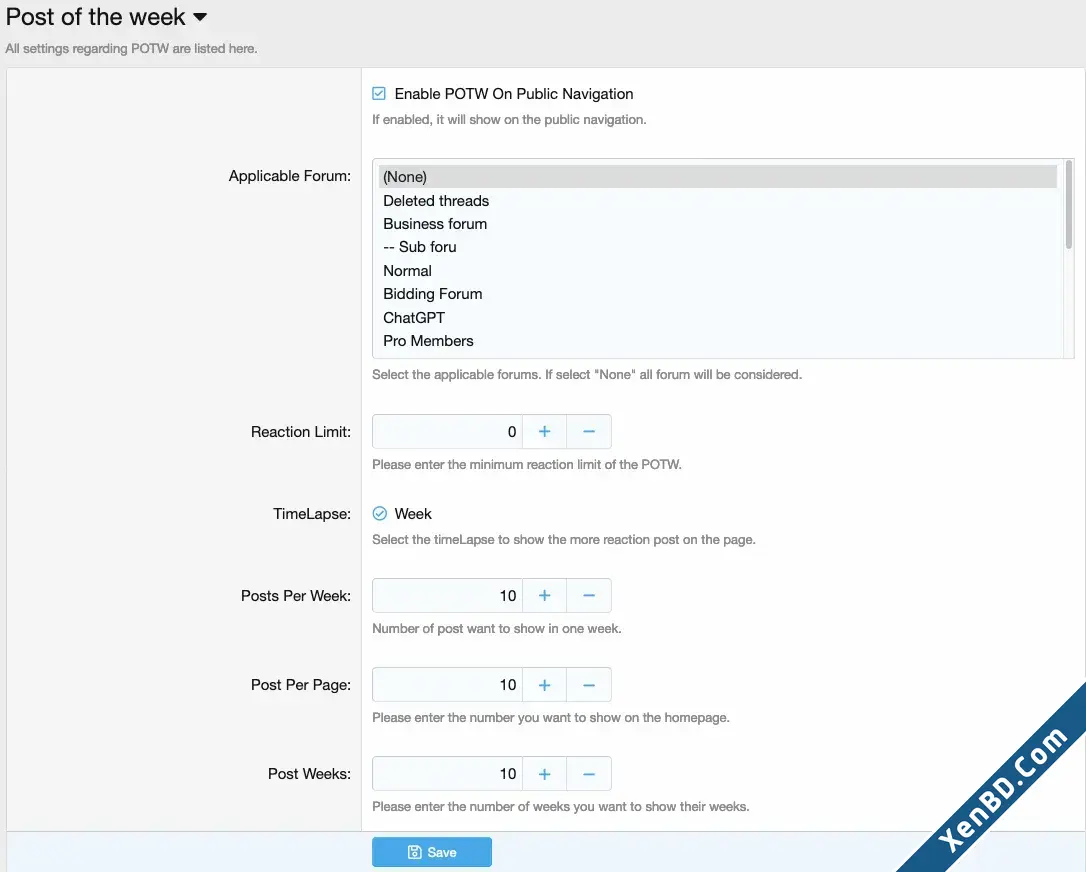The width and height of the screenshot is (1086, 872).
Task: Select Deleted threads in forum list
Action: point(718,201)
